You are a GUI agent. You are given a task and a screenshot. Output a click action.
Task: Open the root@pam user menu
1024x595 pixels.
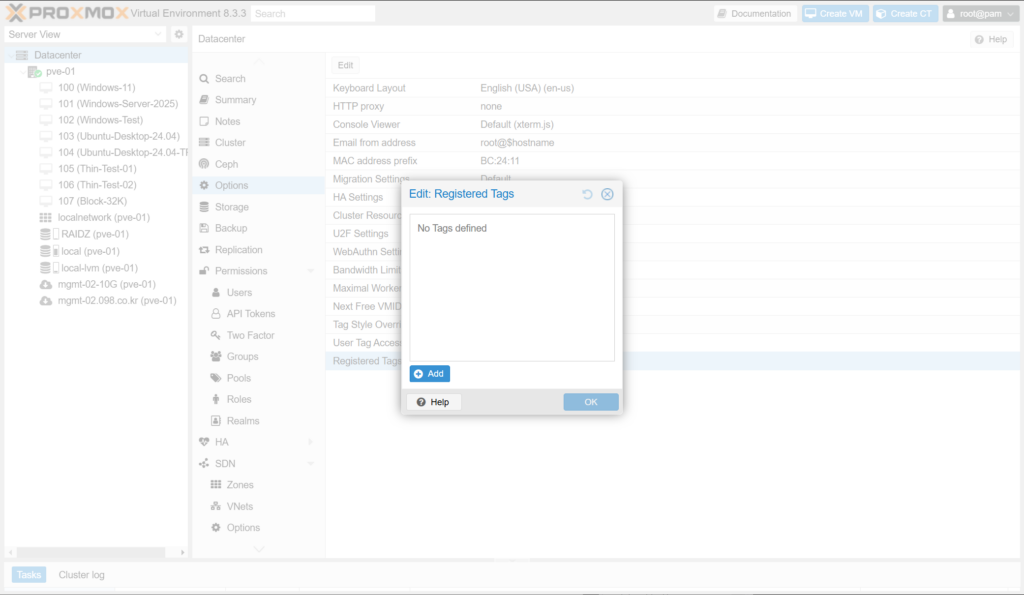tap(980, 14)
